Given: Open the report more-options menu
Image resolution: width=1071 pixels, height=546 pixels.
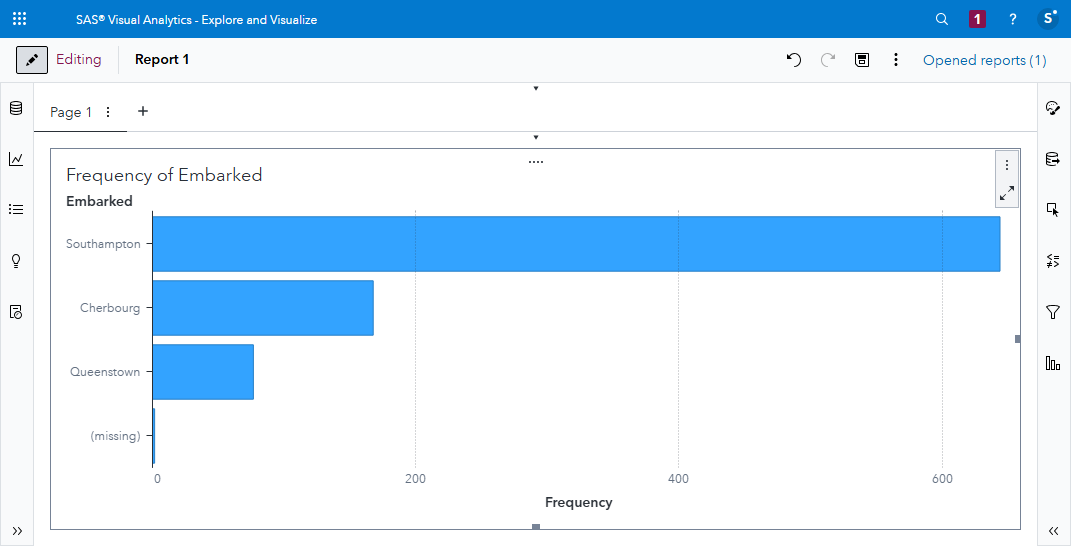Looking at the screenshot, I should coord(895,60).
